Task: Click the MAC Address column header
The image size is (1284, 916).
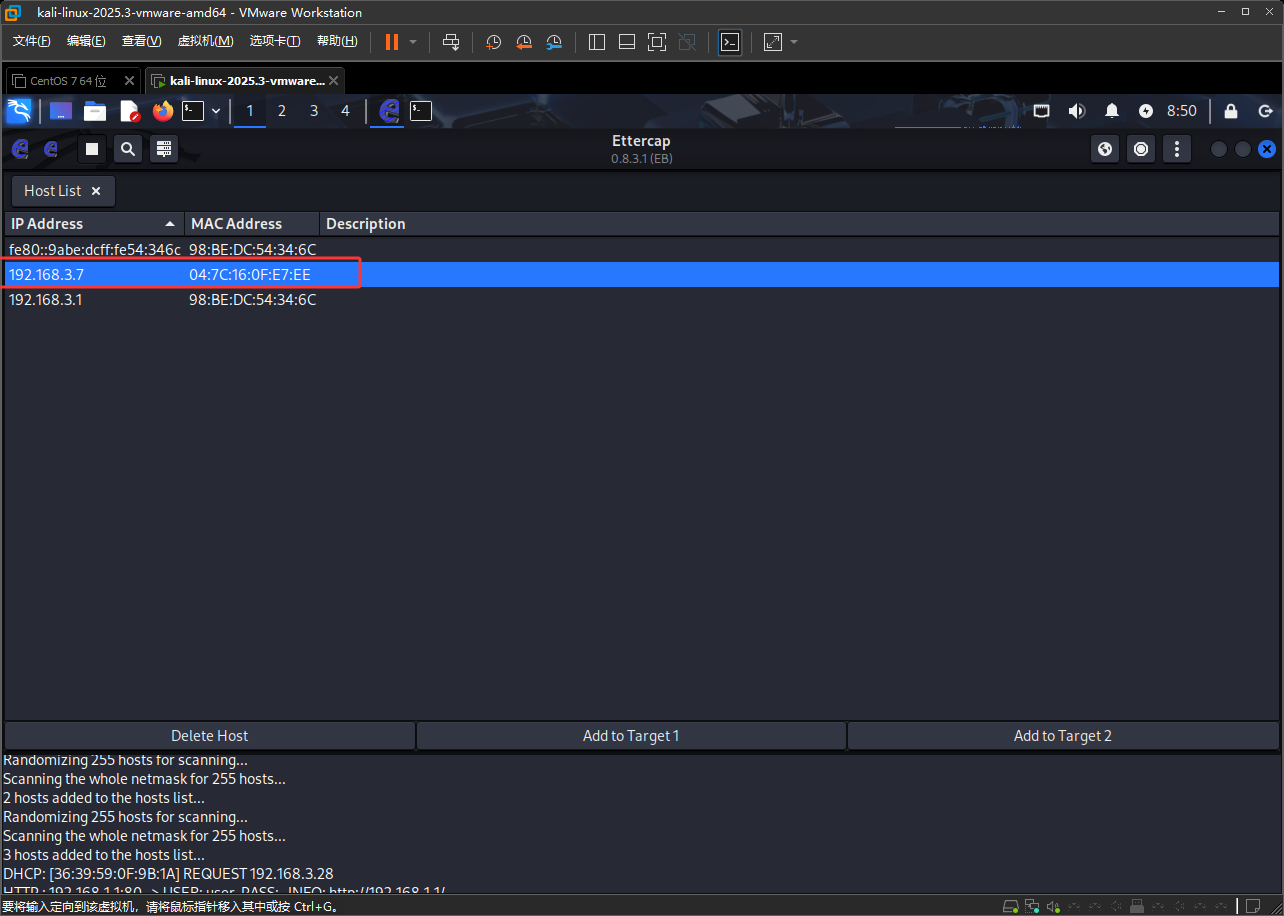Action: (x=252, y=224)
